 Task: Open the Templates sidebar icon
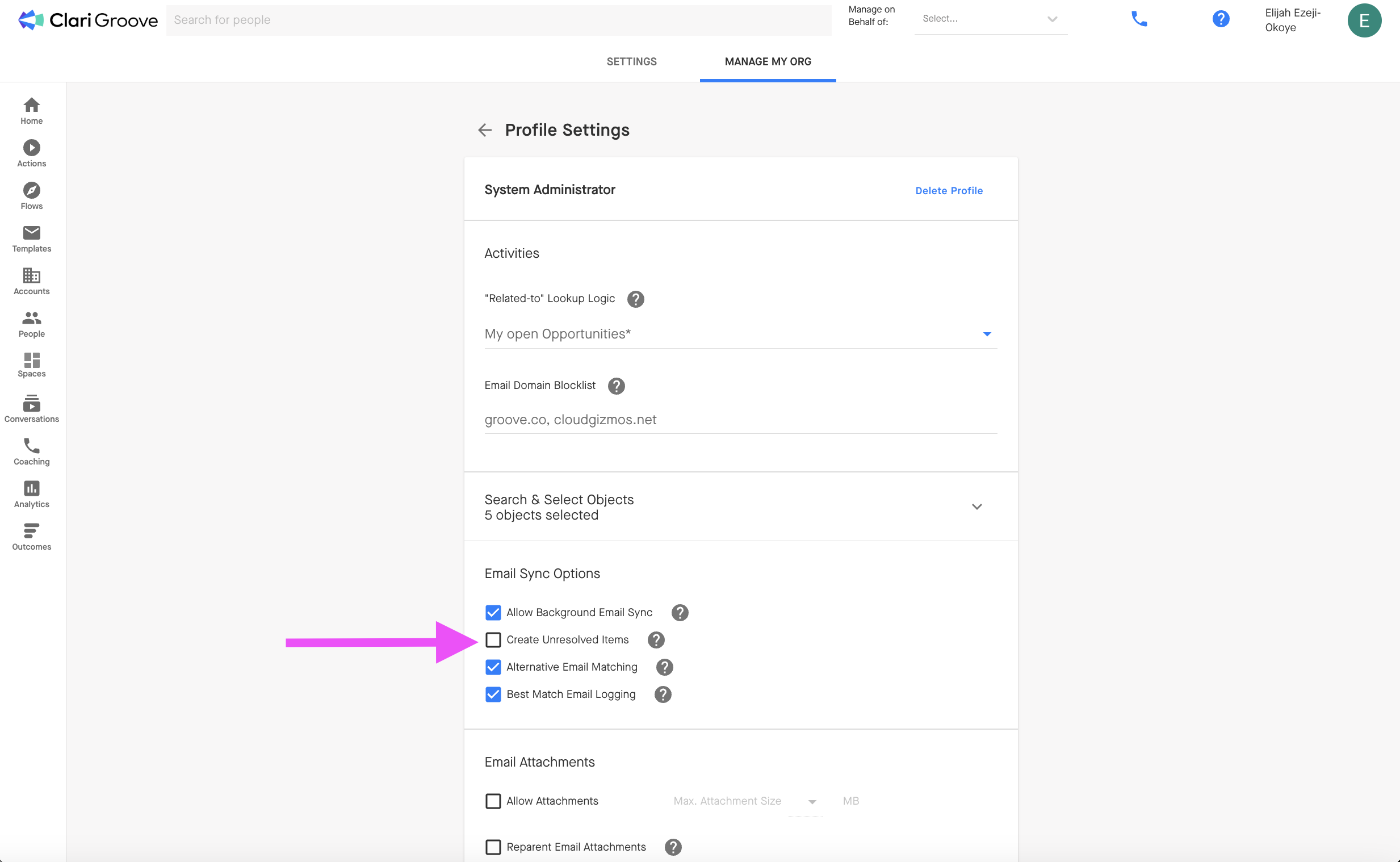[31, 239]
